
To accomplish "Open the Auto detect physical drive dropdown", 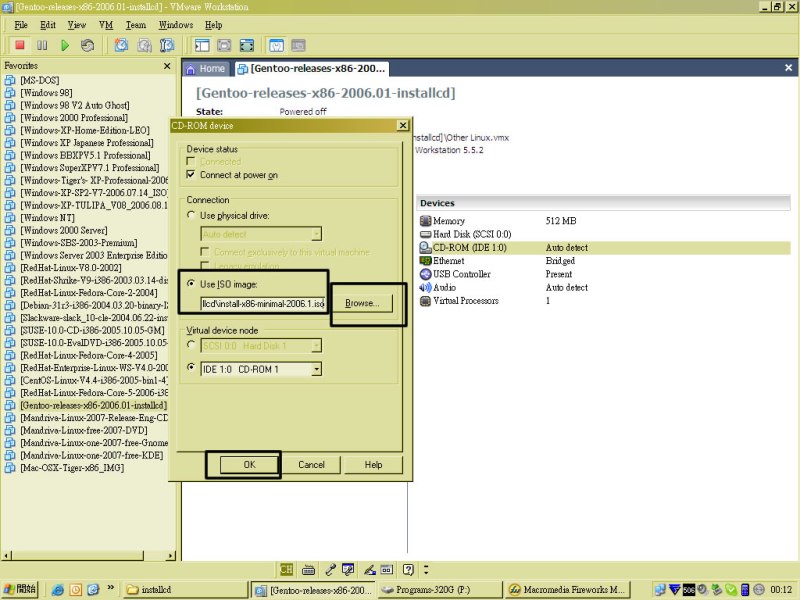I will 316,234.
